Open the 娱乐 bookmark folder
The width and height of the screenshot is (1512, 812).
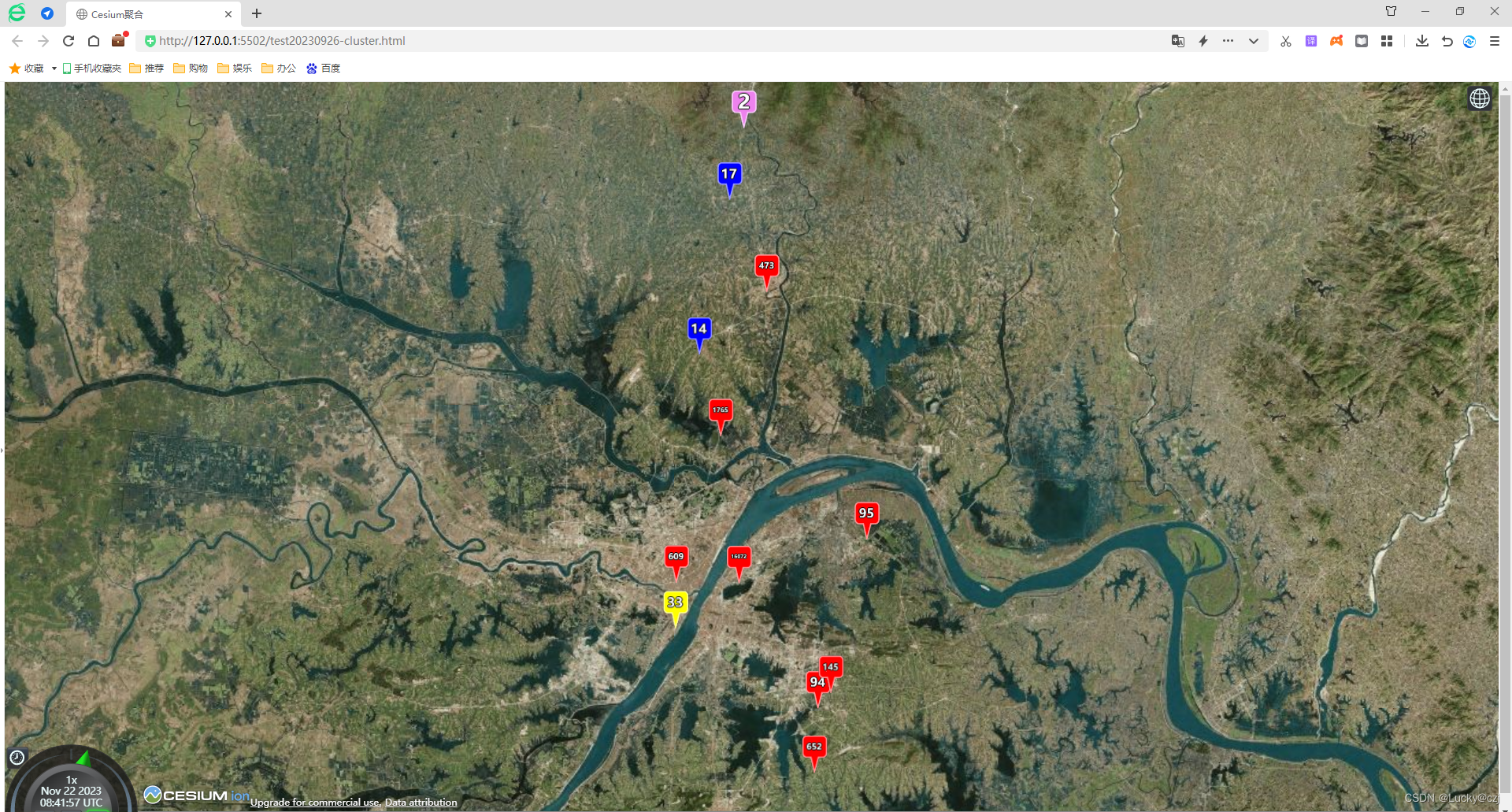(x=235, y=69)
